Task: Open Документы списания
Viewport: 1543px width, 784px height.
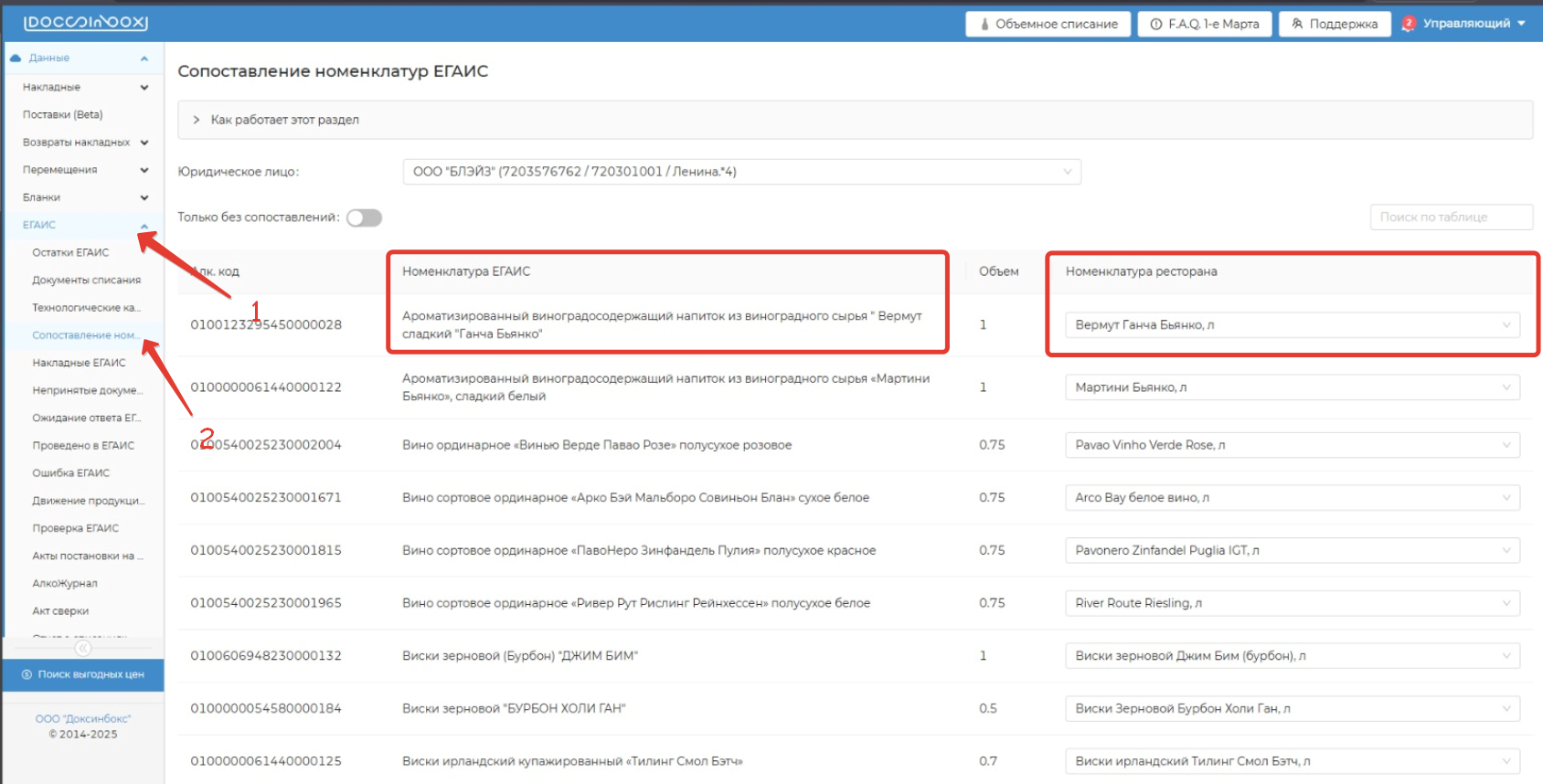Action: pyautogui.click(x=87, y=280)
